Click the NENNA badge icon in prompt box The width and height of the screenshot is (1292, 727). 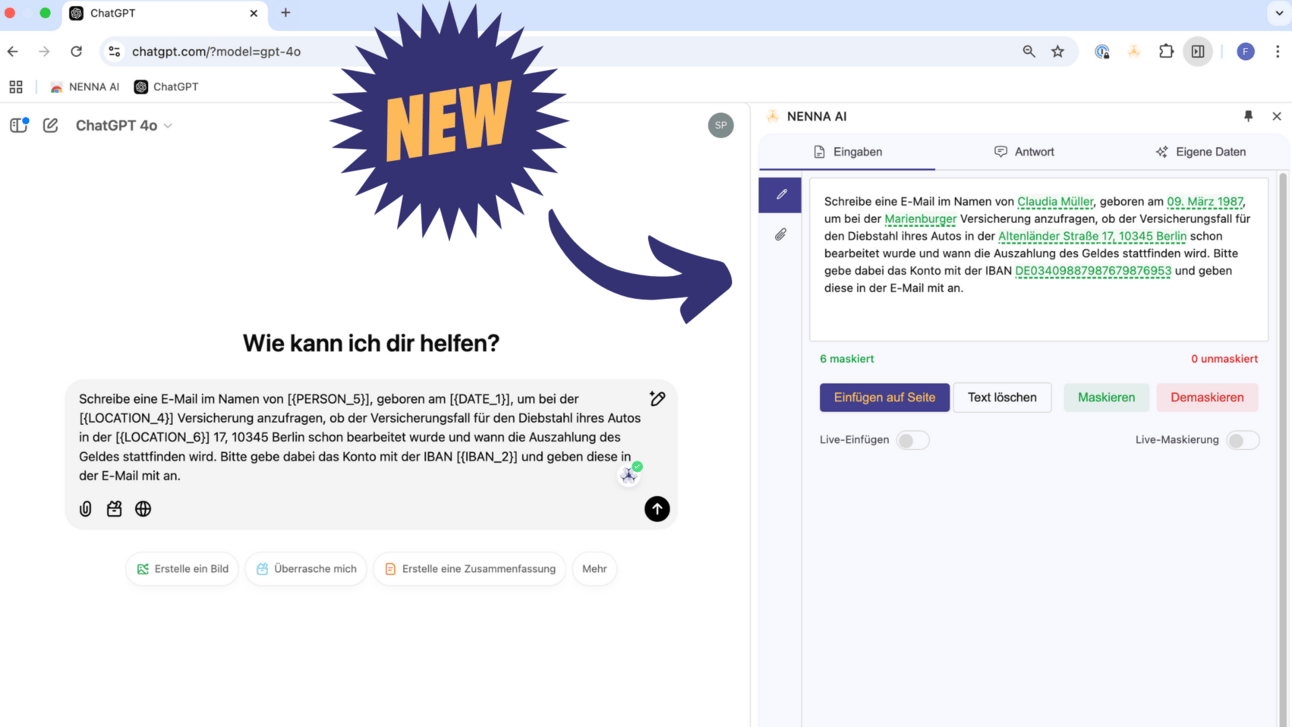click(x=629, y=474)
